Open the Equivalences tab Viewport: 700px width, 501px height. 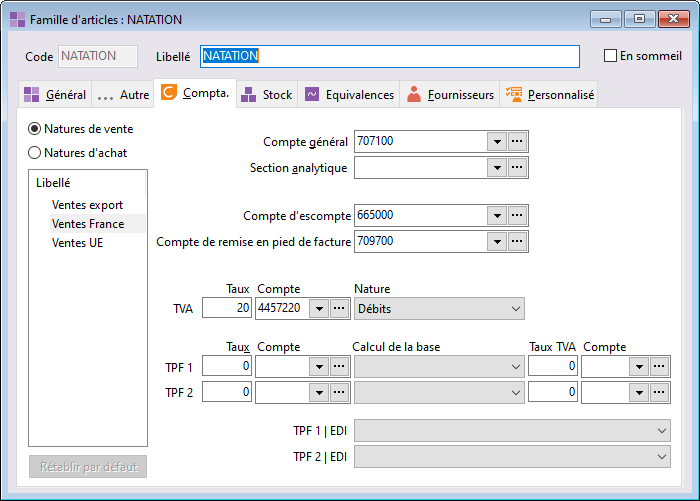pos(349,95)
